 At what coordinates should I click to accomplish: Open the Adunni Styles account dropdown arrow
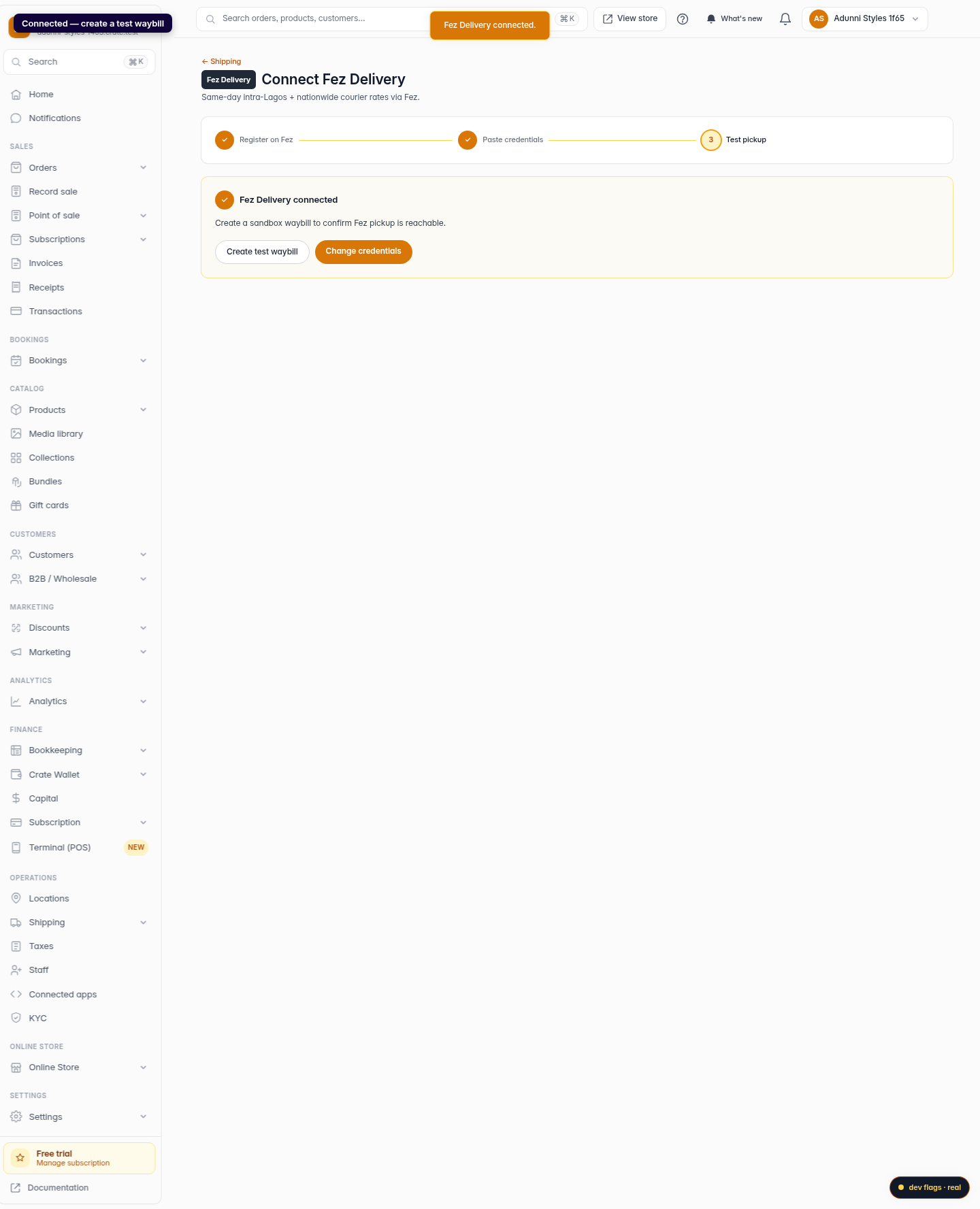click(x=915, y=19)
